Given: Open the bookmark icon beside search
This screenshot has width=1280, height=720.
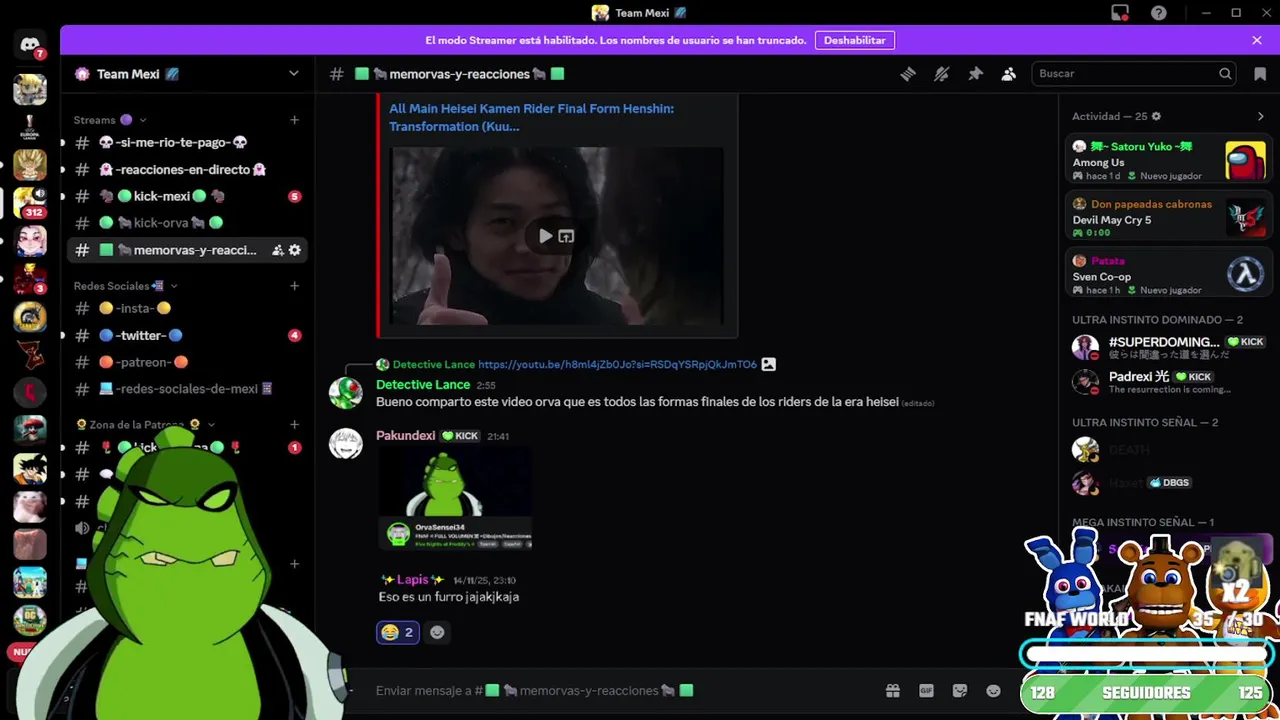Looking at the screenshot, I should (x=1260, y=74).
